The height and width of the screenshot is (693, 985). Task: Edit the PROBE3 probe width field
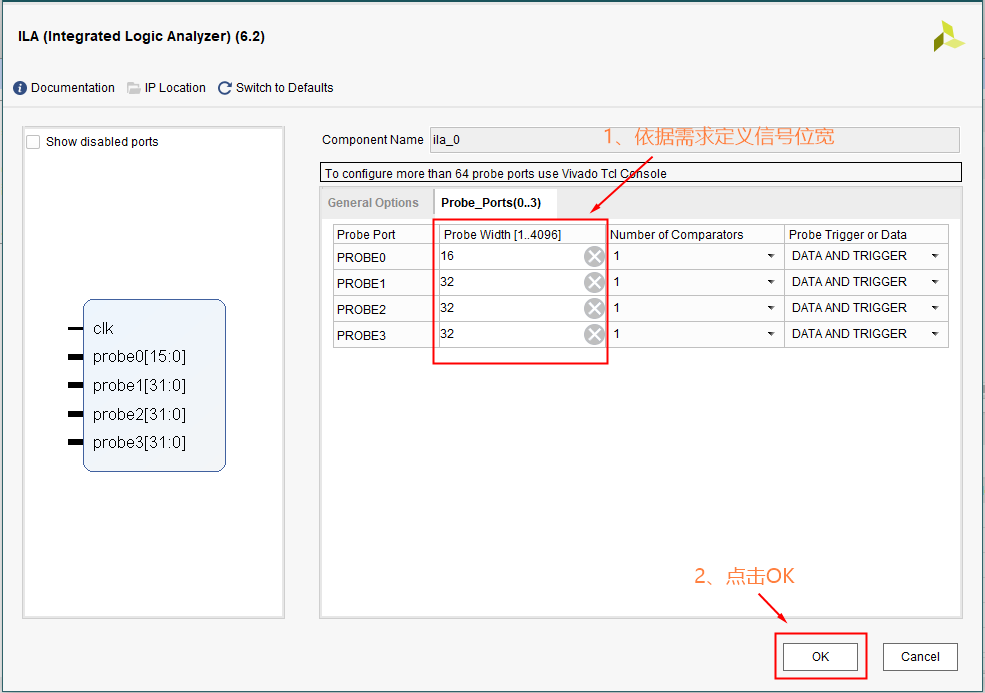pos(511,334)
